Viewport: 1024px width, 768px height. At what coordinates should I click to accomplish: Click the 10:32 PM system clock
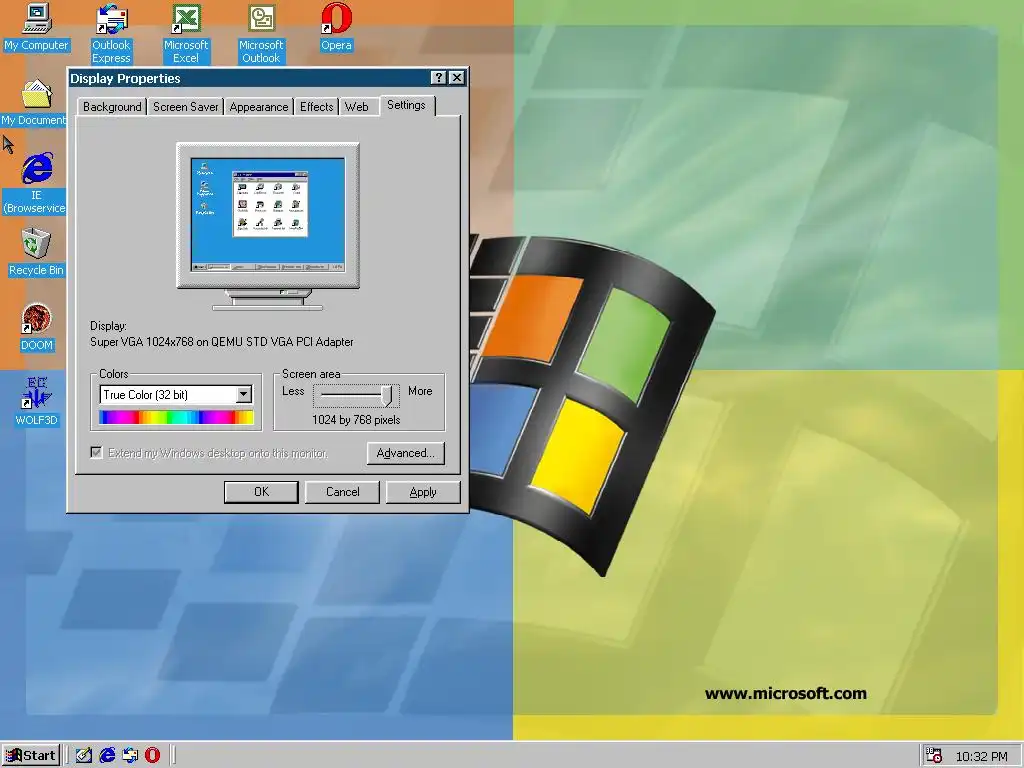click(x=981, y=756)
